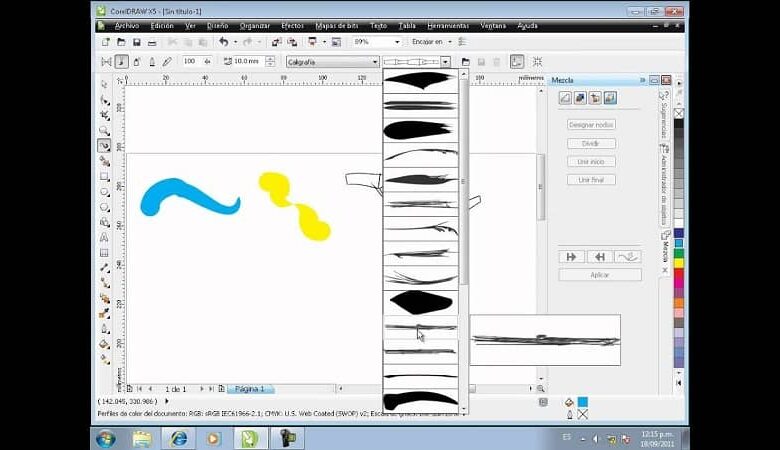This screenshot has width=780, height=450.
Task: Open a file using the folder toolbar icon
Action: 121,42
